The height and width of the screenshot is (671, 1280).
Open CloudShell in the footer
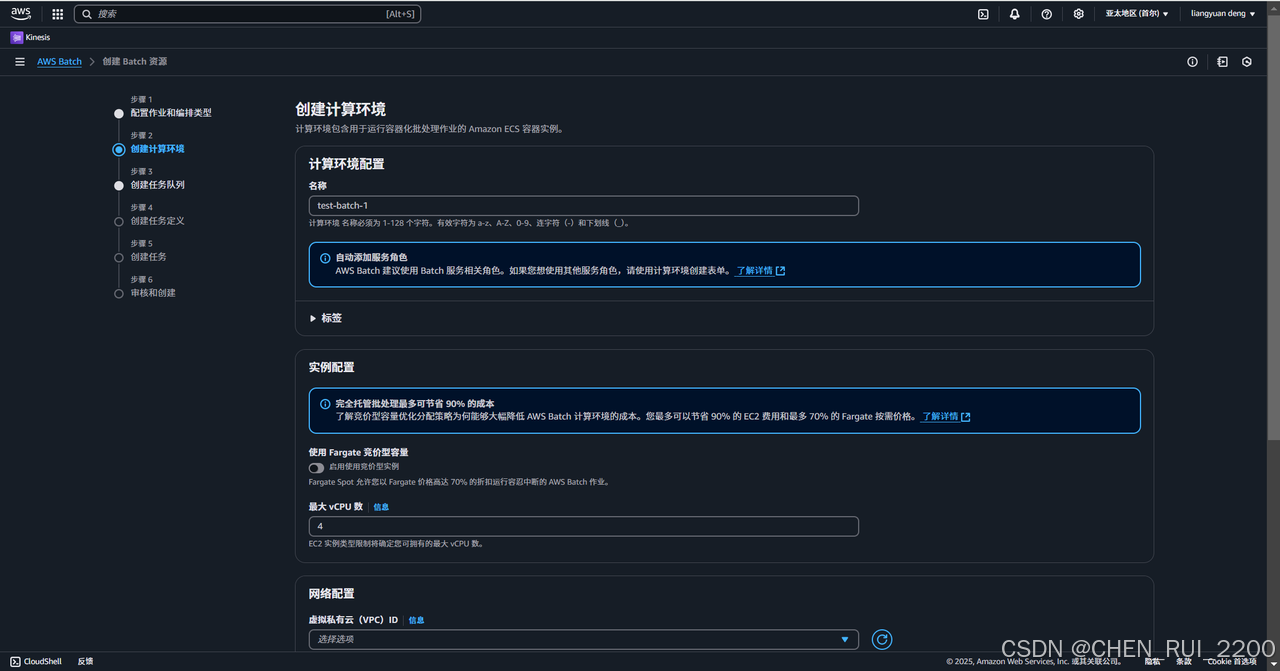click(x=36, y=662)
